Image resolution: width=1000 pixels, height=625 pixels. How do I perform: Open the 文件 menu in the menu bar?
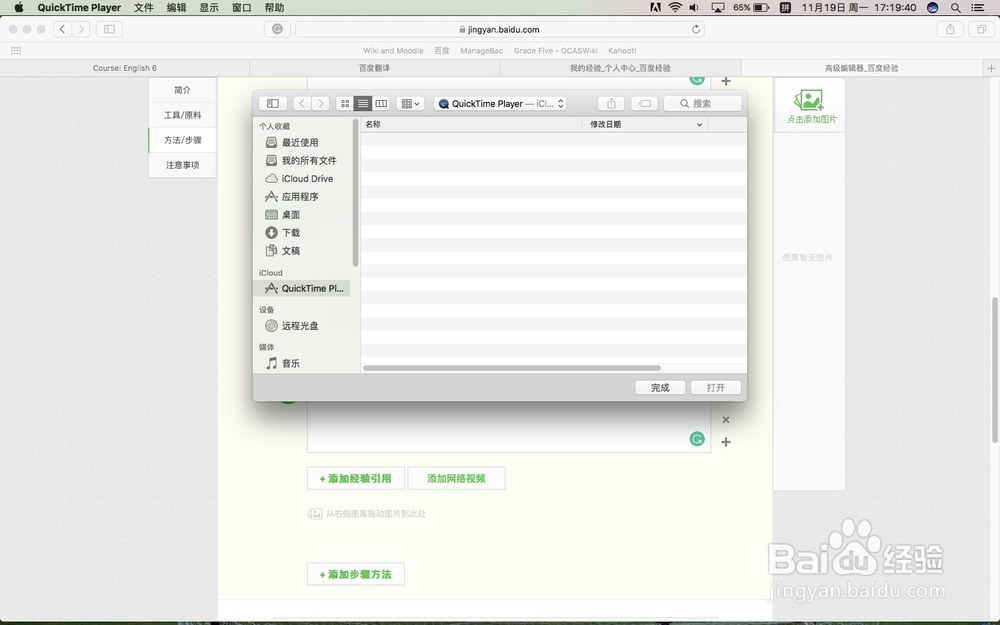click(143, 7)
